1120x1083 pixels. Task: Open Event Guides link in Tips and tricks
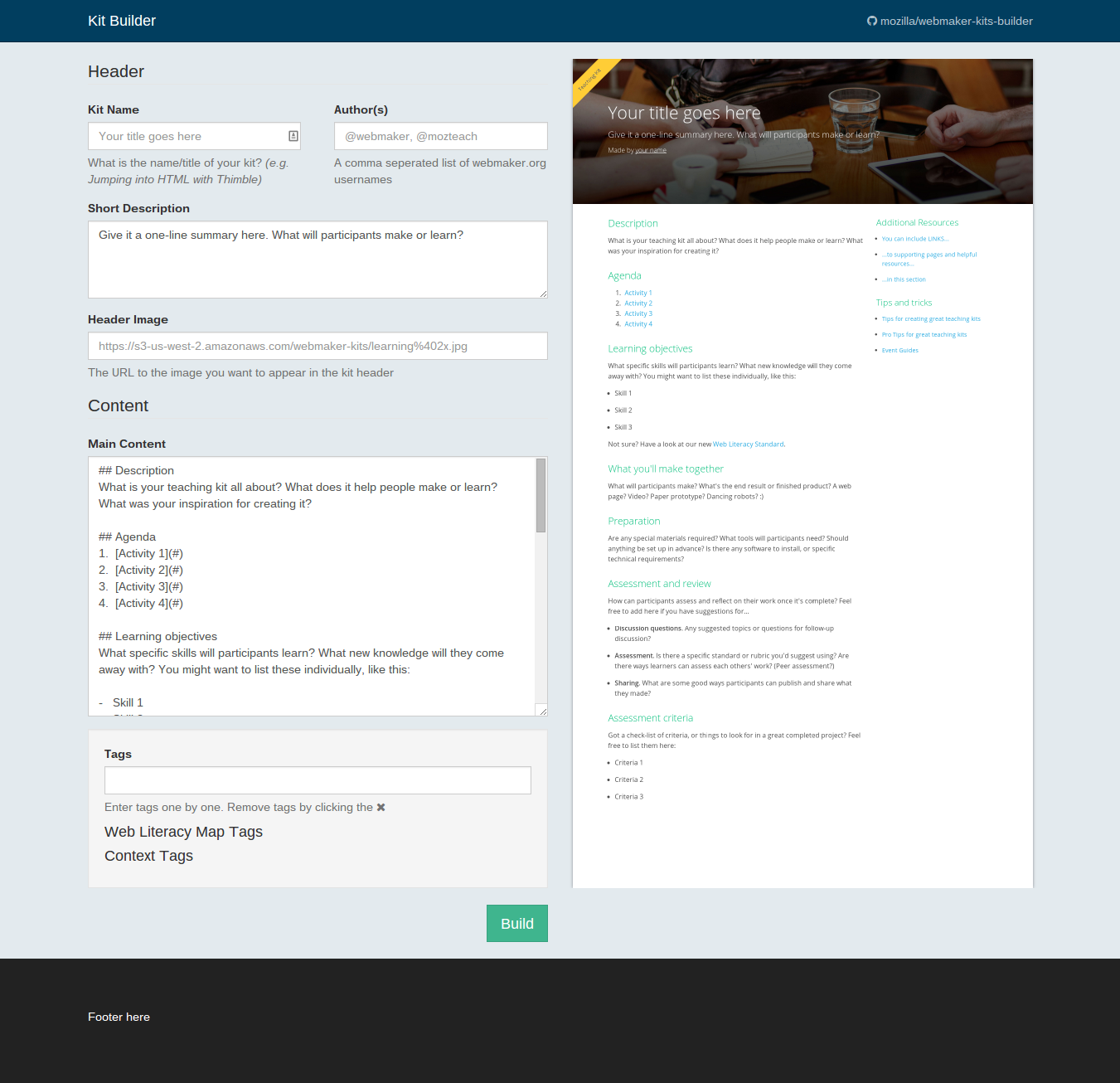click(899, 351)
